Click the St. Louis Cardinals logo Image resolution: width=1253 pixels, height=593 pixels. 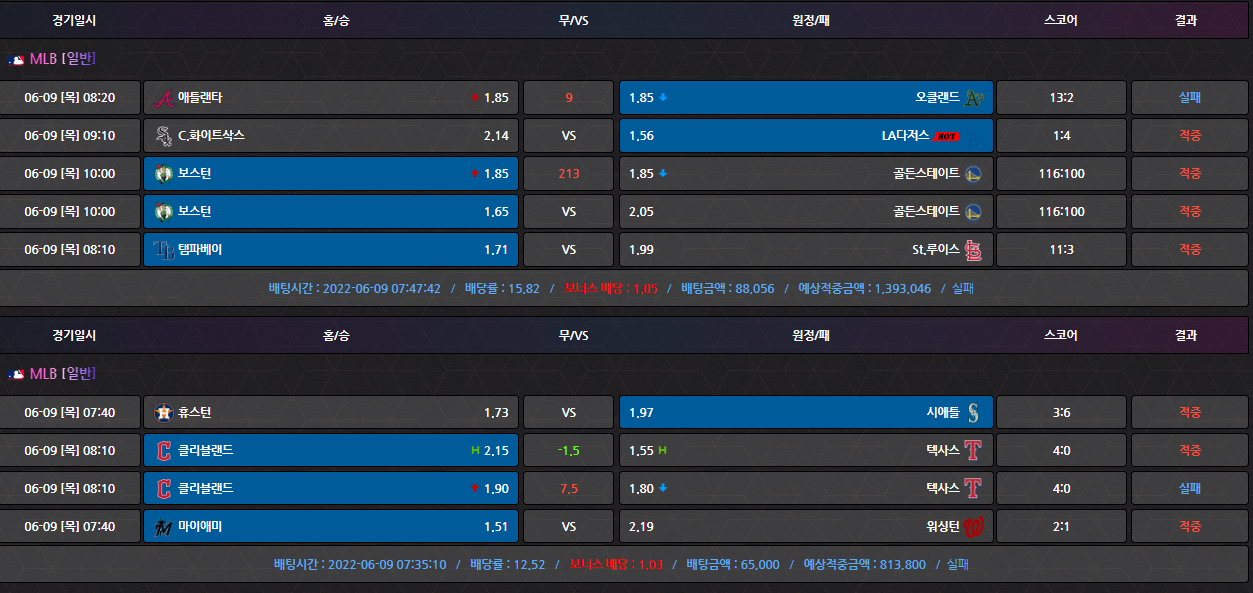click(x=974, y=250)
